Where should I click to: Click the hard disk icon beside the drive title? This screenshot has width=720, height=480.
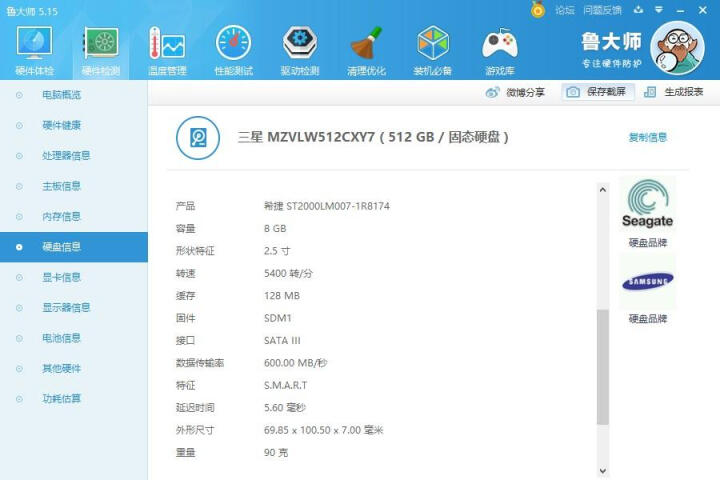[x=198, y=138]
